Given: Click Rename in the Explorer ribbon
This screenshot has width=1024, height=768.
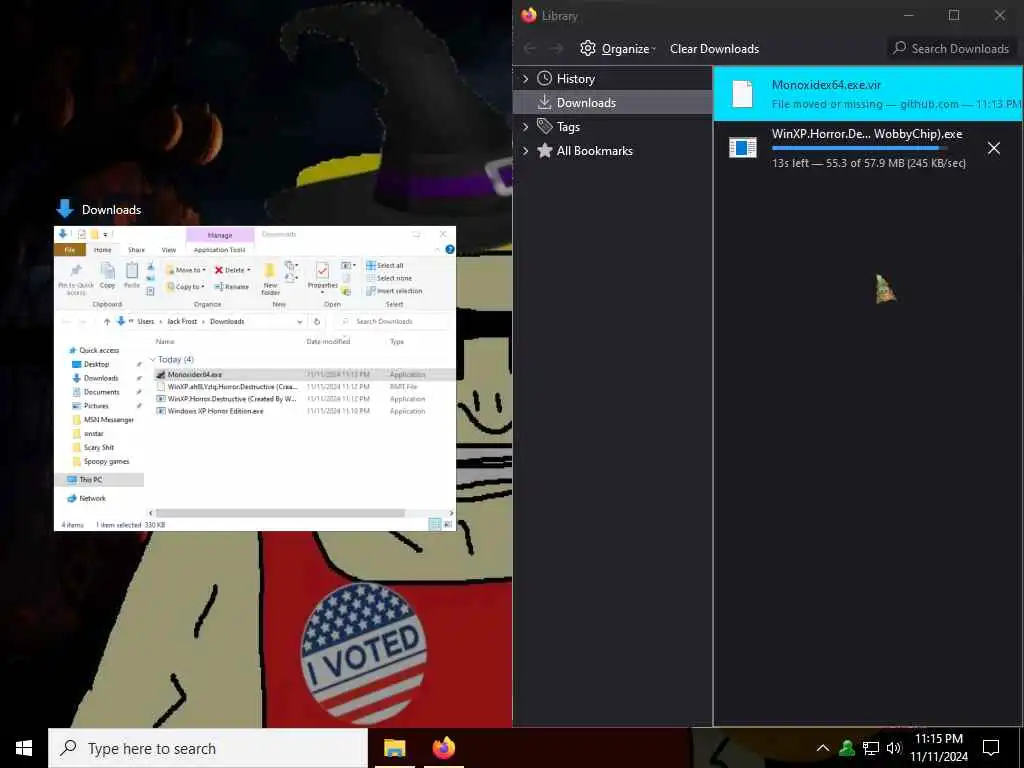Looking at the screenshot, I should coord(231,287).
